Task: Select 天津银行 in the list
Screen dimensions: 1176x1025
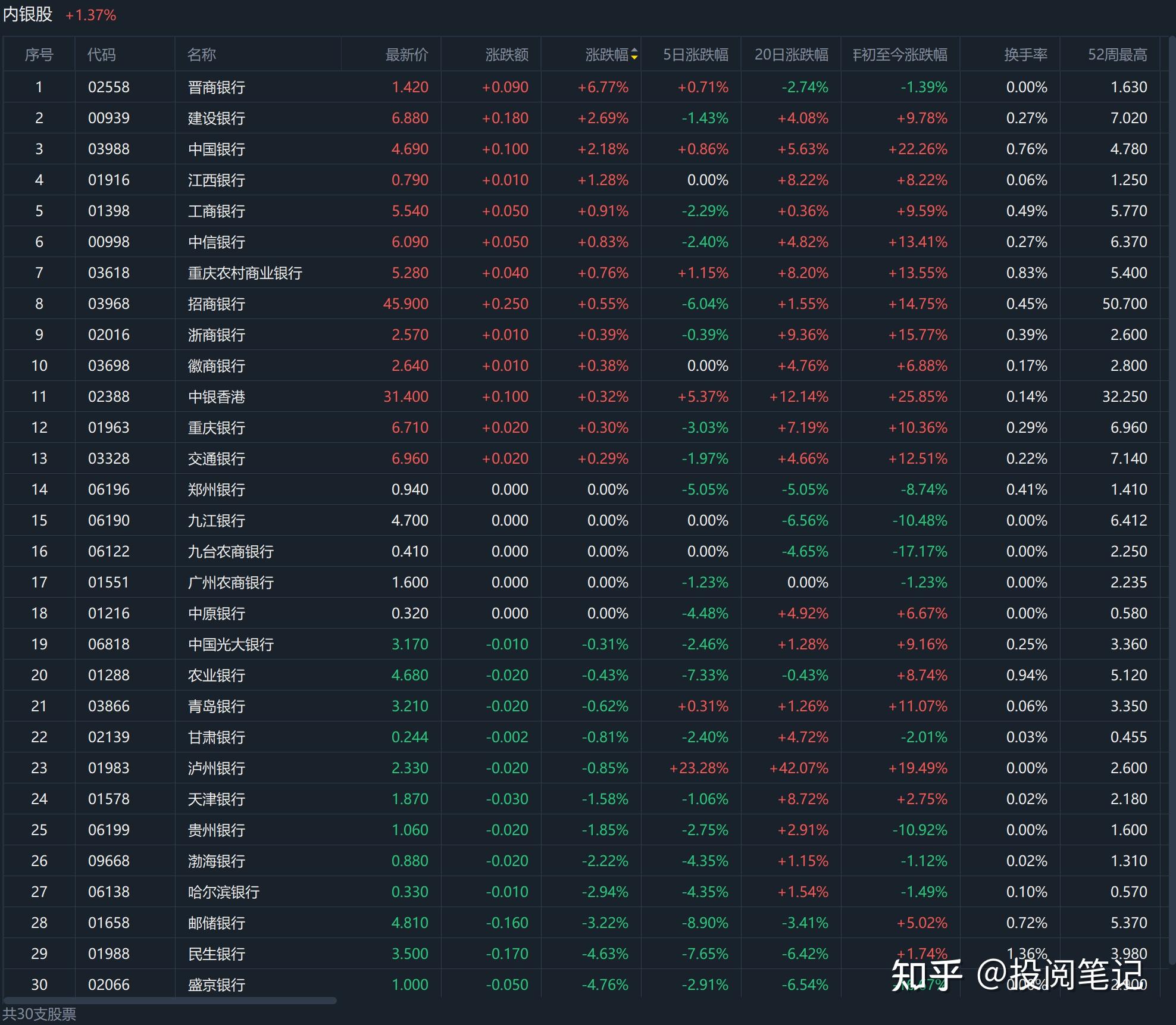Action: [x=217, y=799]
